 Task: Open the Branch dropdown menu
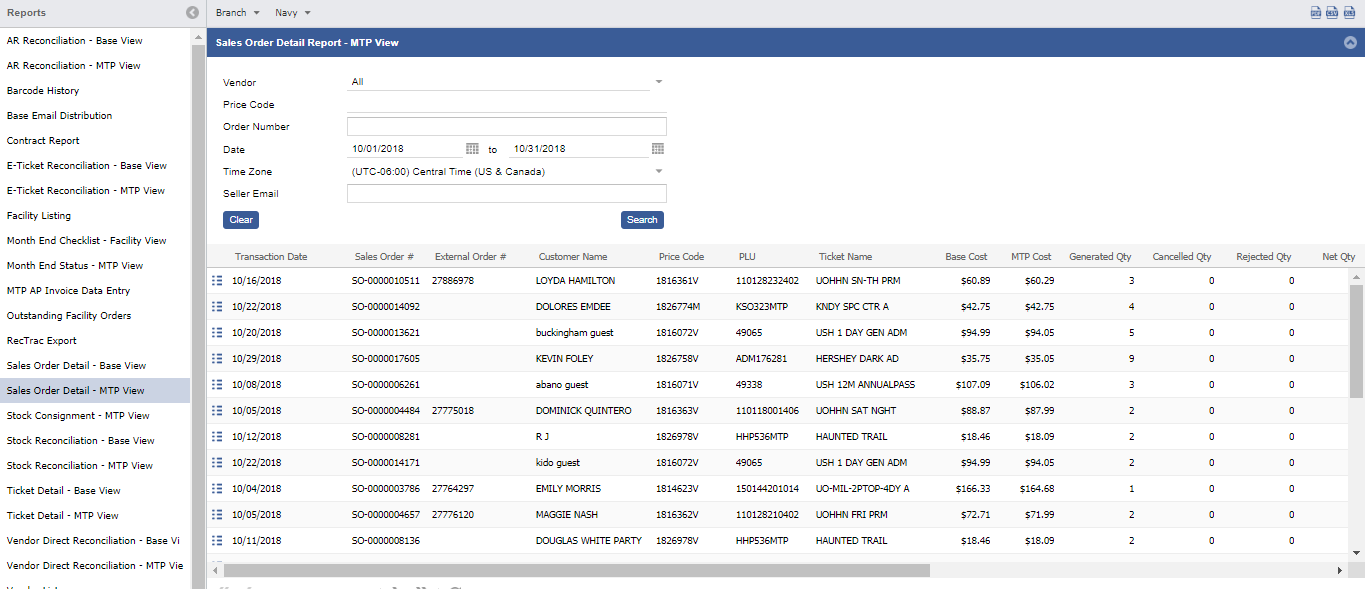point(237,13)
